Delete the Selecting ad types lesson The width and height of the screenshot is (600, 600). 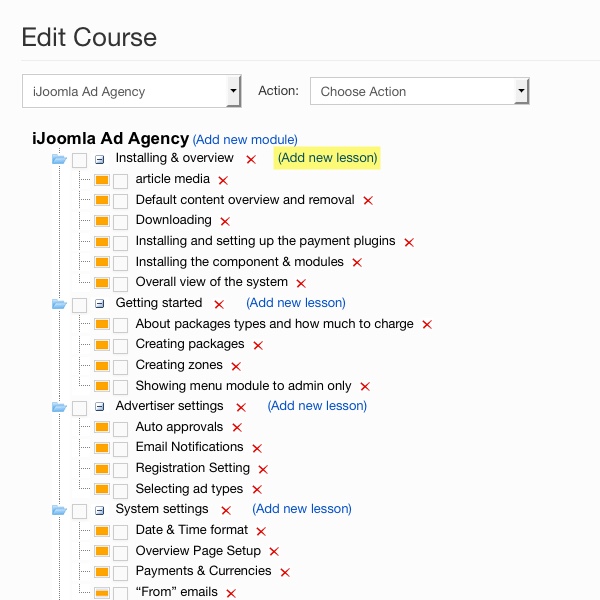257,489
